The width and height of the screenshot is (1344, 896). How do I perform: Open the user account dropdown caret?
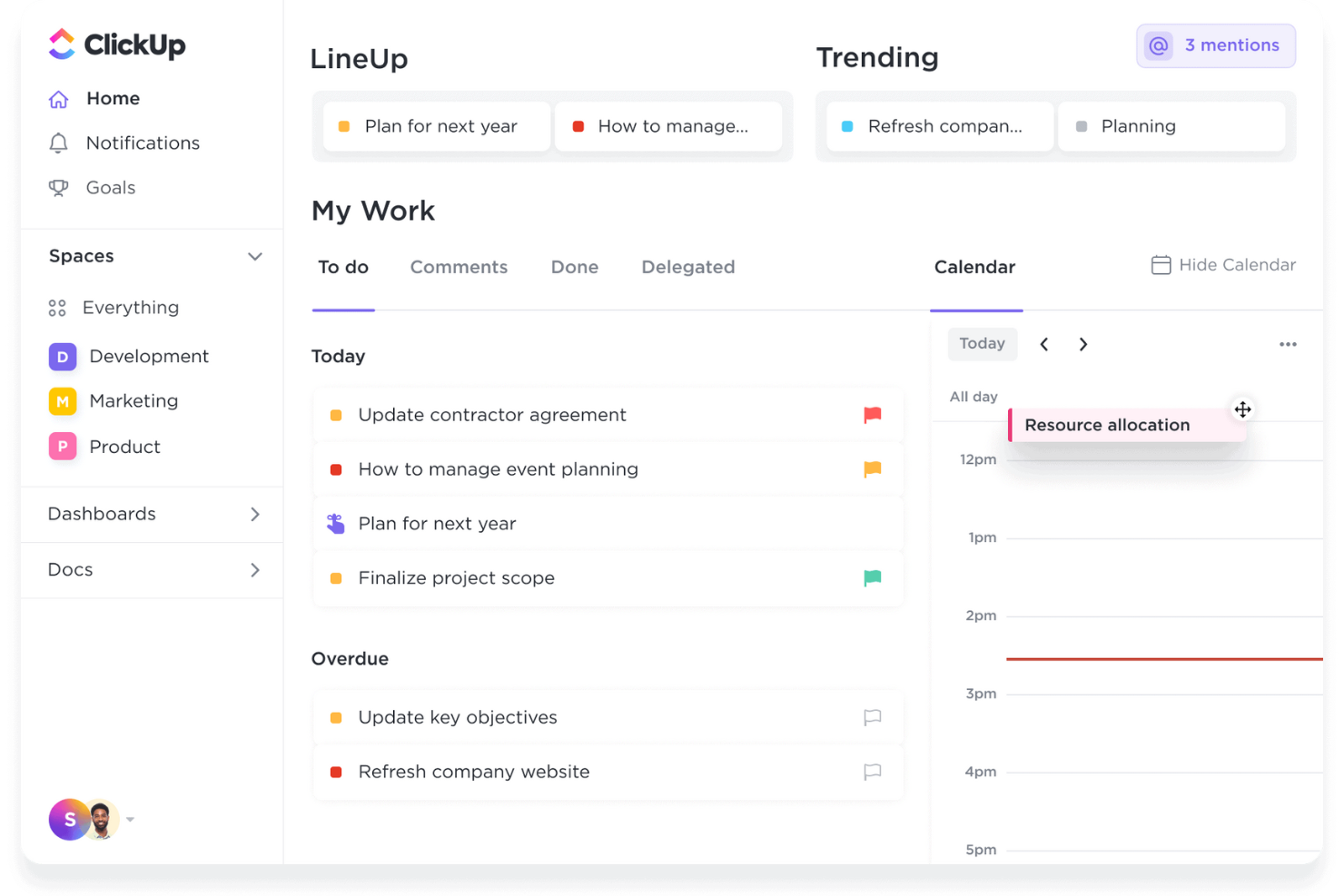pyautogui.click(x=131, y=820)
